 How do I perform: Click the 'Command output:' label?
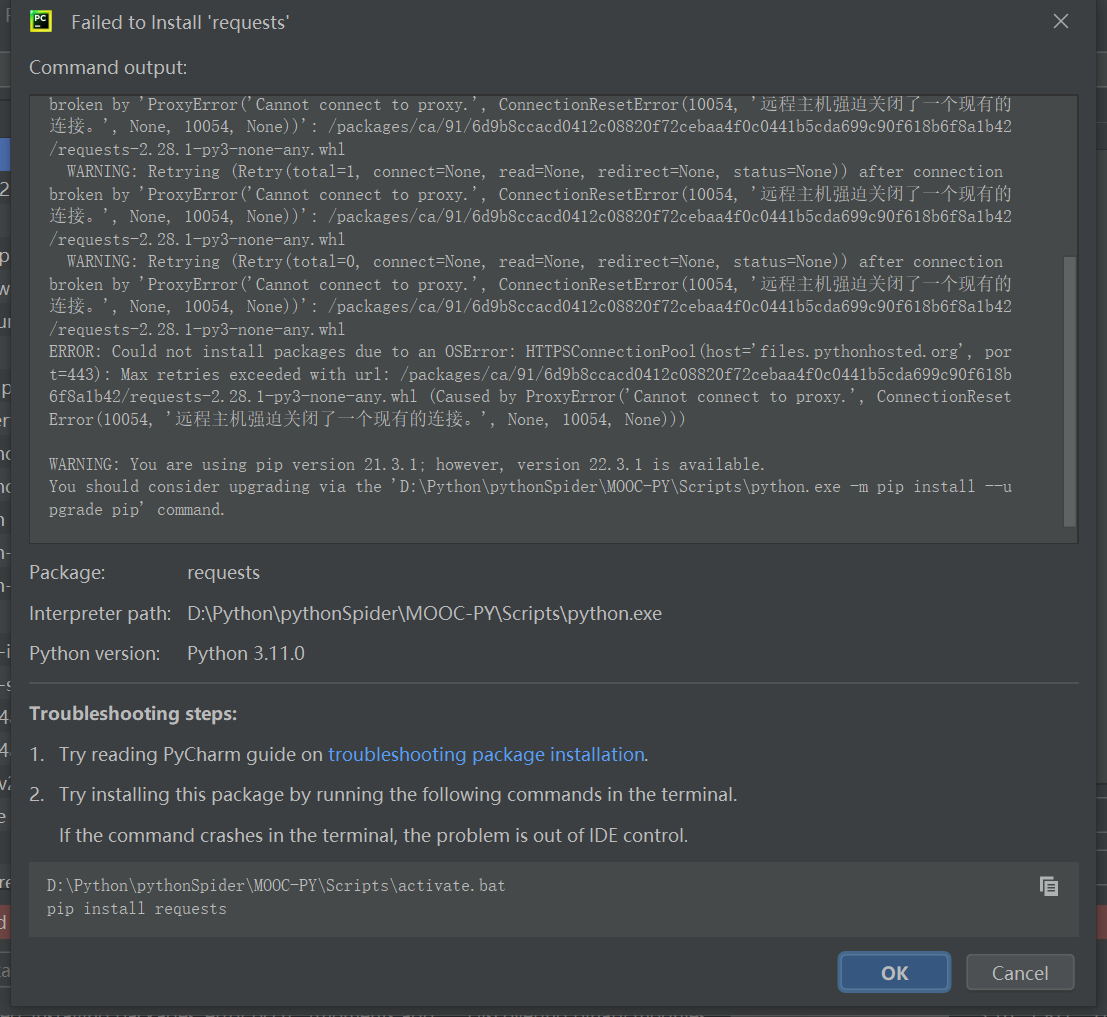click(108, 68)
